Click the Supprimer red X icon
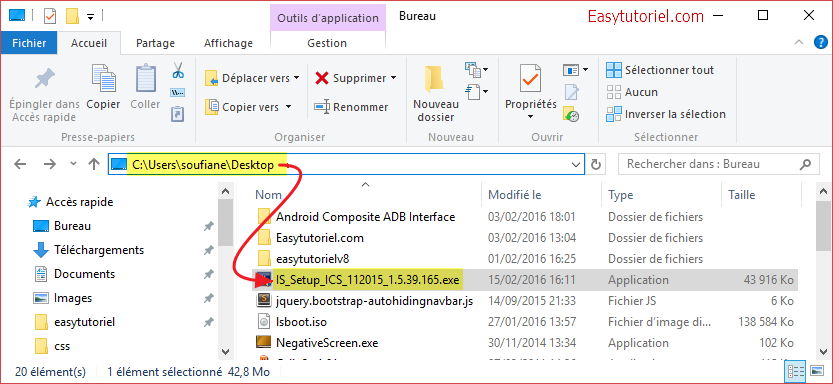Screen dimensions: 833x384 (x=322, y=79)
